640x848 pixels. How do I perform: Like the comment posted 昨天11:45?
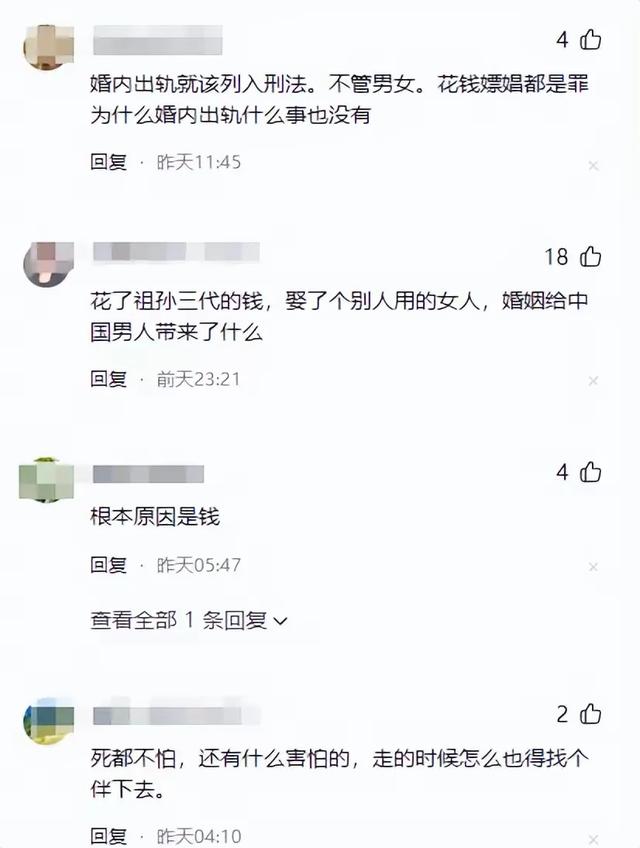590,39
